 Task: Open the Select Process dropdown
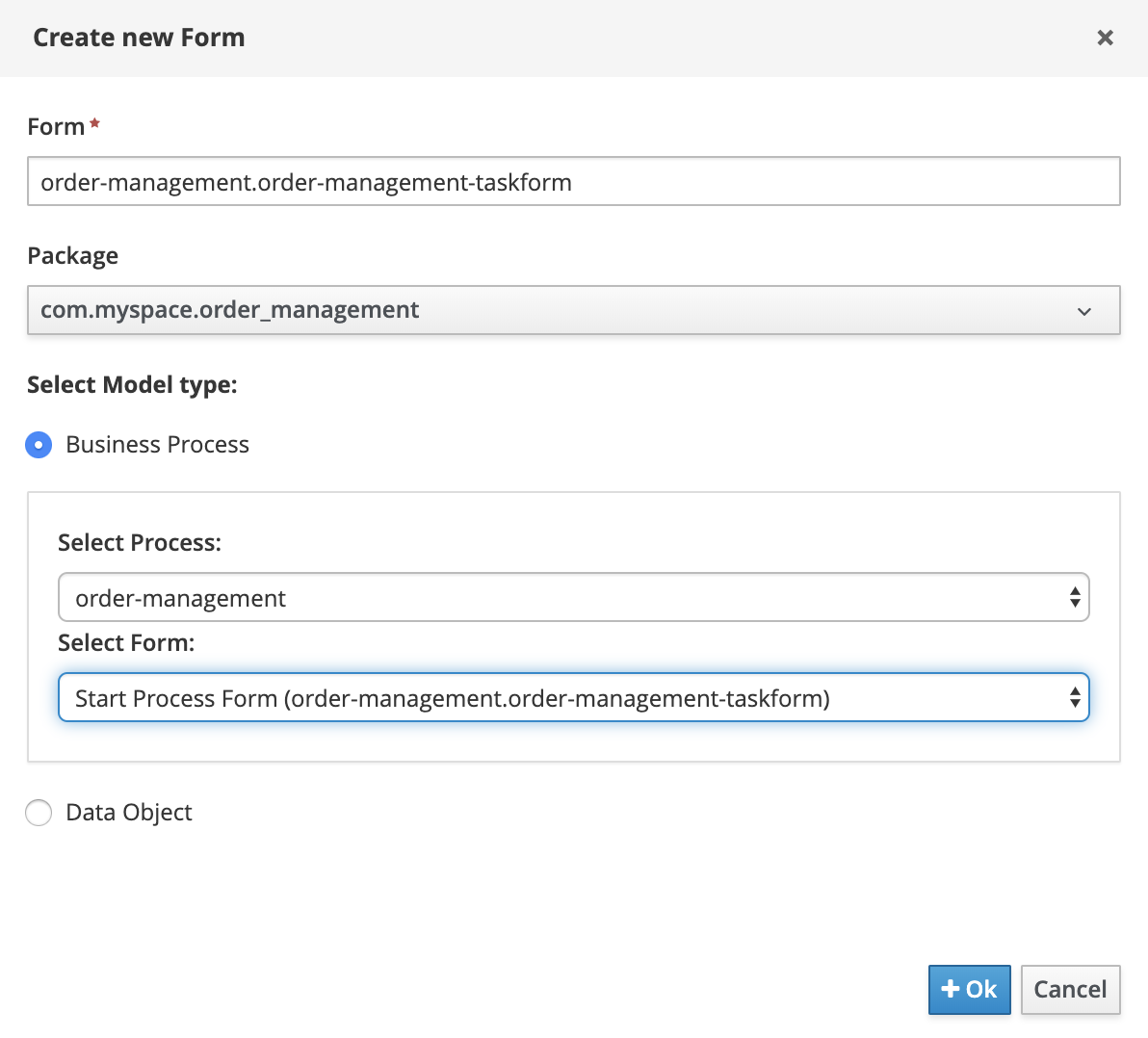pyautogui.click(x=573, y=597)
